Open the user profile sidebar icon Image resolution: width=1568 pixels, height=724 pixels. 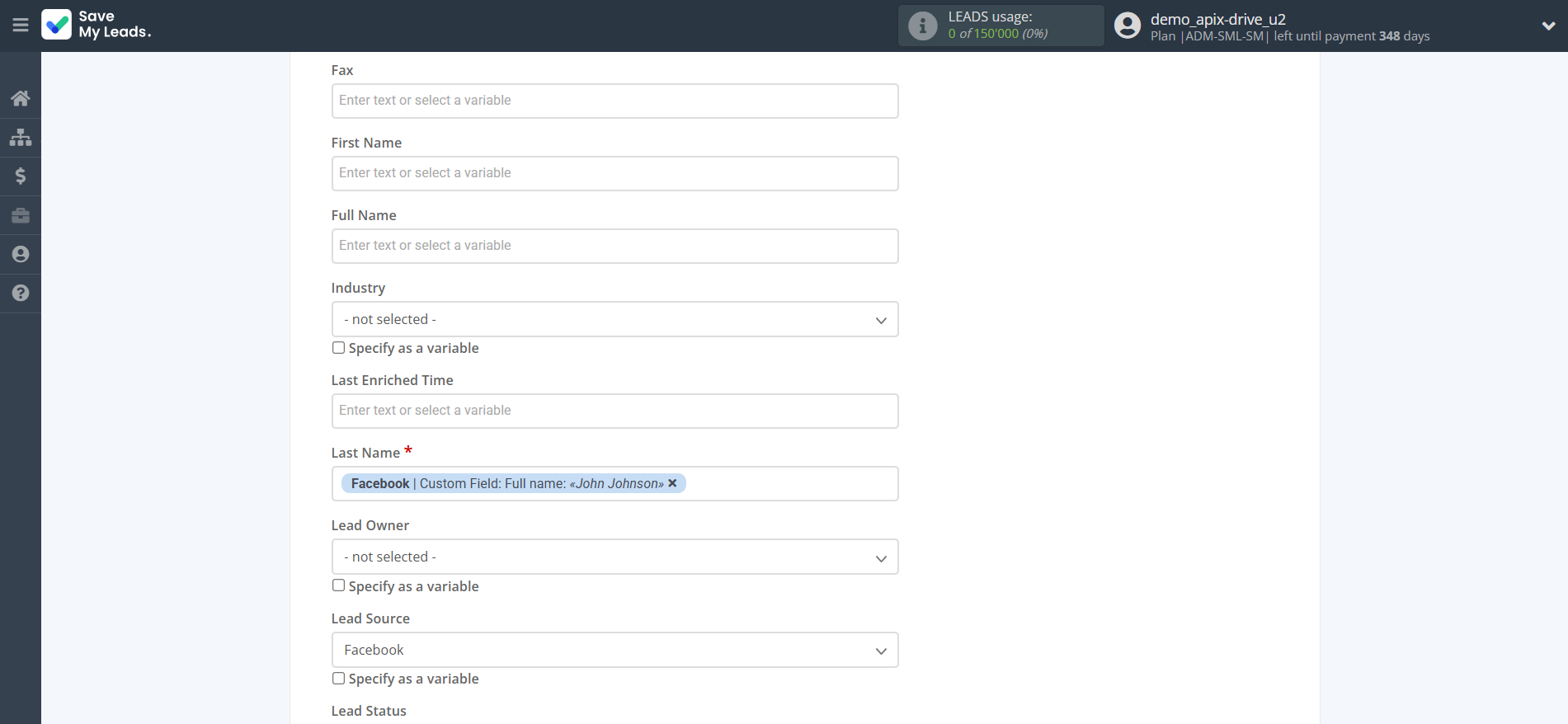pyautogui.click(x=21, y=254)
